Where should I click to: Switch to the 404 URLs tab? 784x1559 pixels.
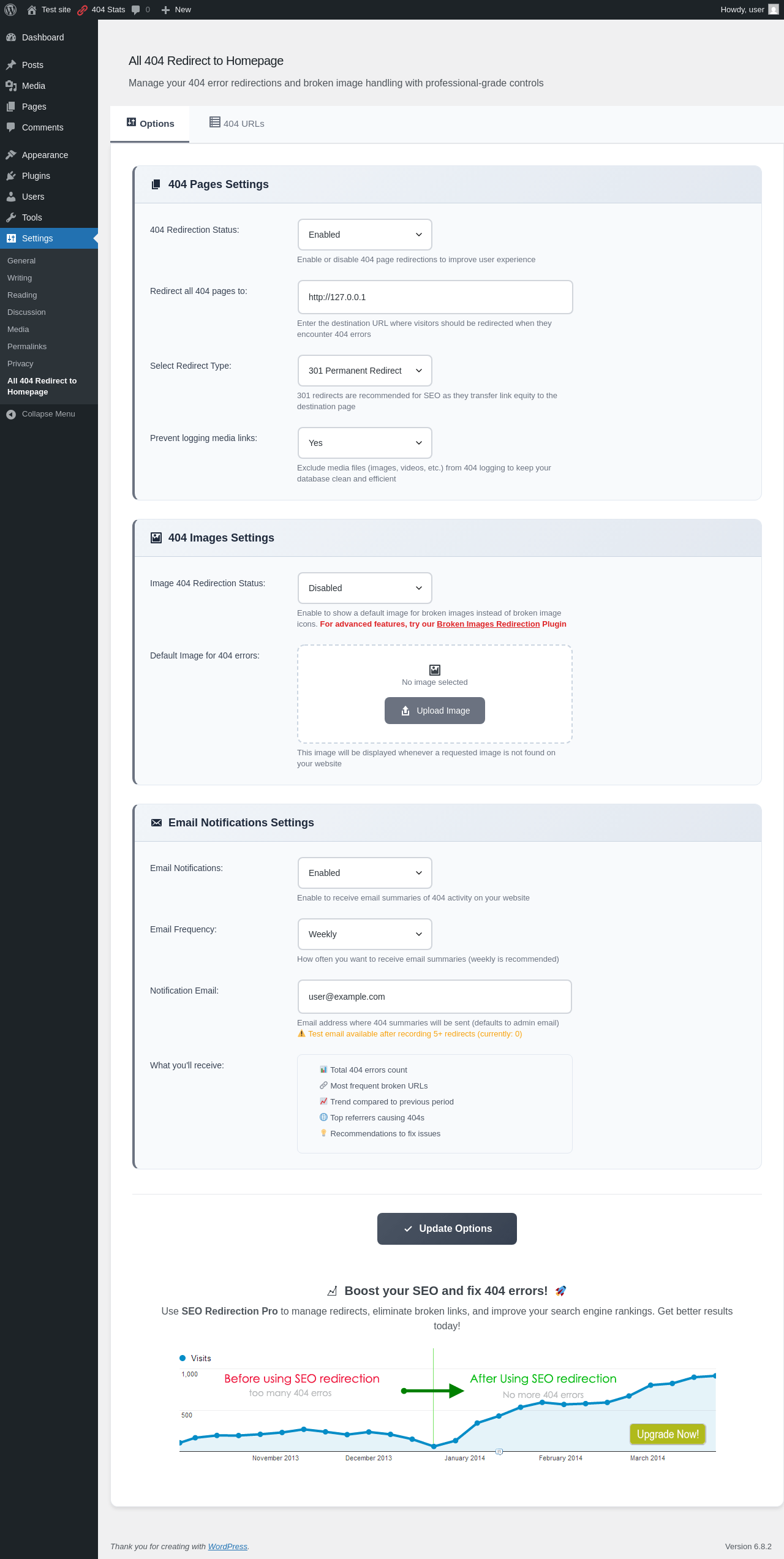tap(237, 124)
